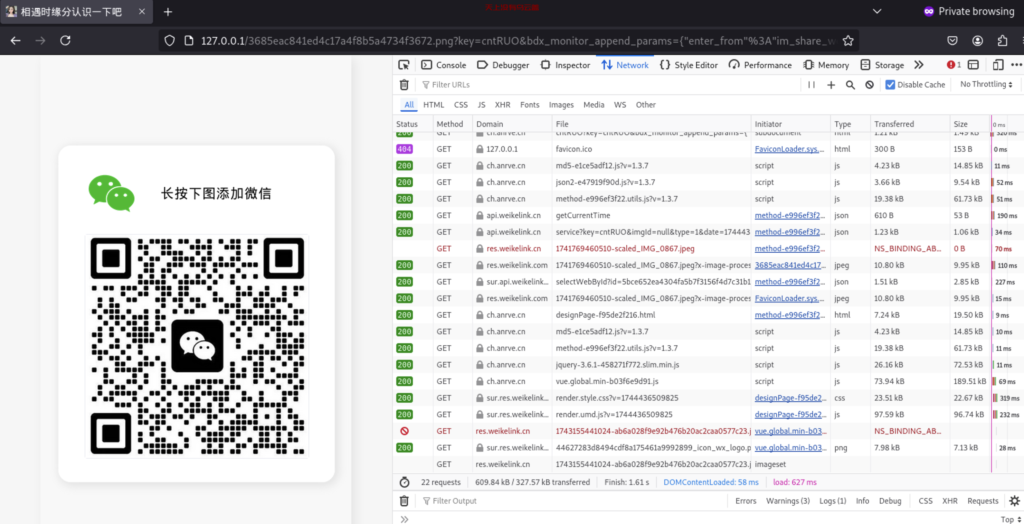
Task: Open the Top context selector
Action: 1010,519
